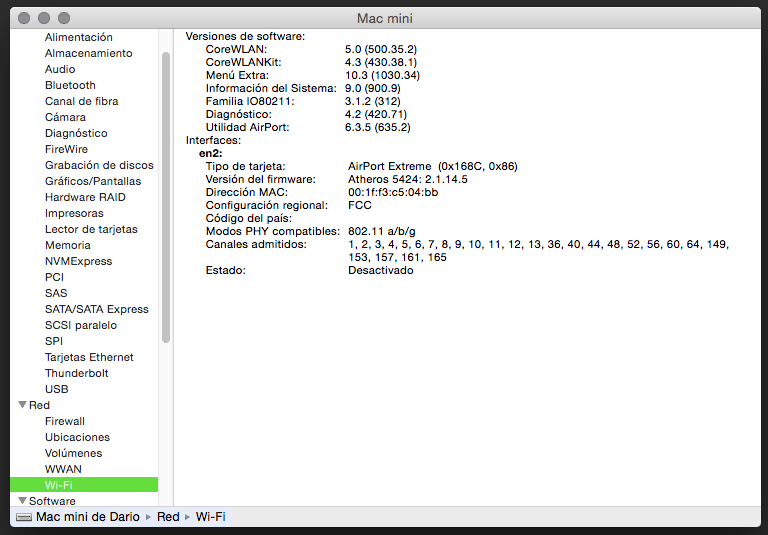Click firmware value Atheros 5424: 2.1.14.5
Image resolution: width=768 pixels, height=535 pixels.
click(x=408, y=179)
